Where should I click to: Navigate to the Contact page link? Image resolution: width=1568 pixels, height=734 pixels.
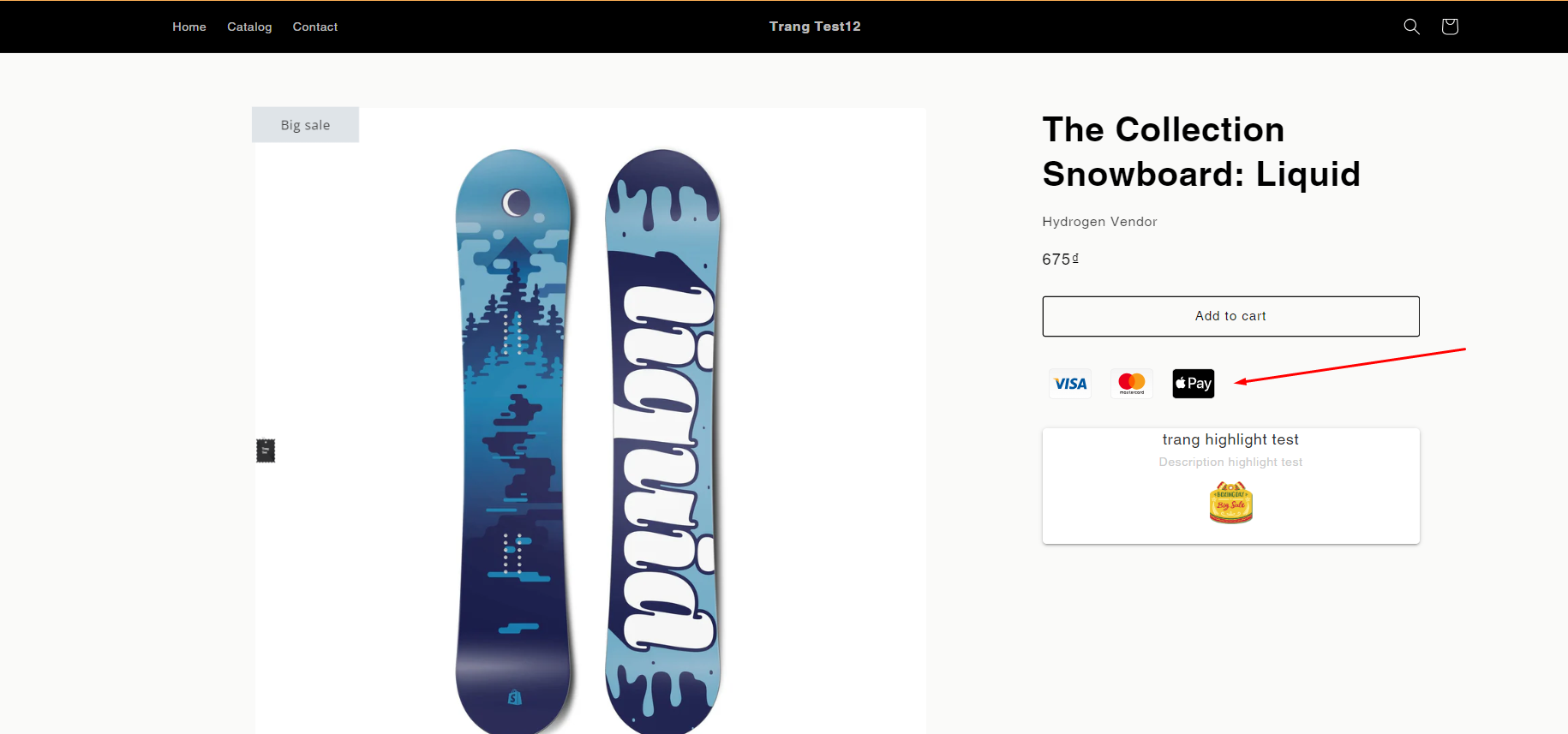tap(315, 27)
